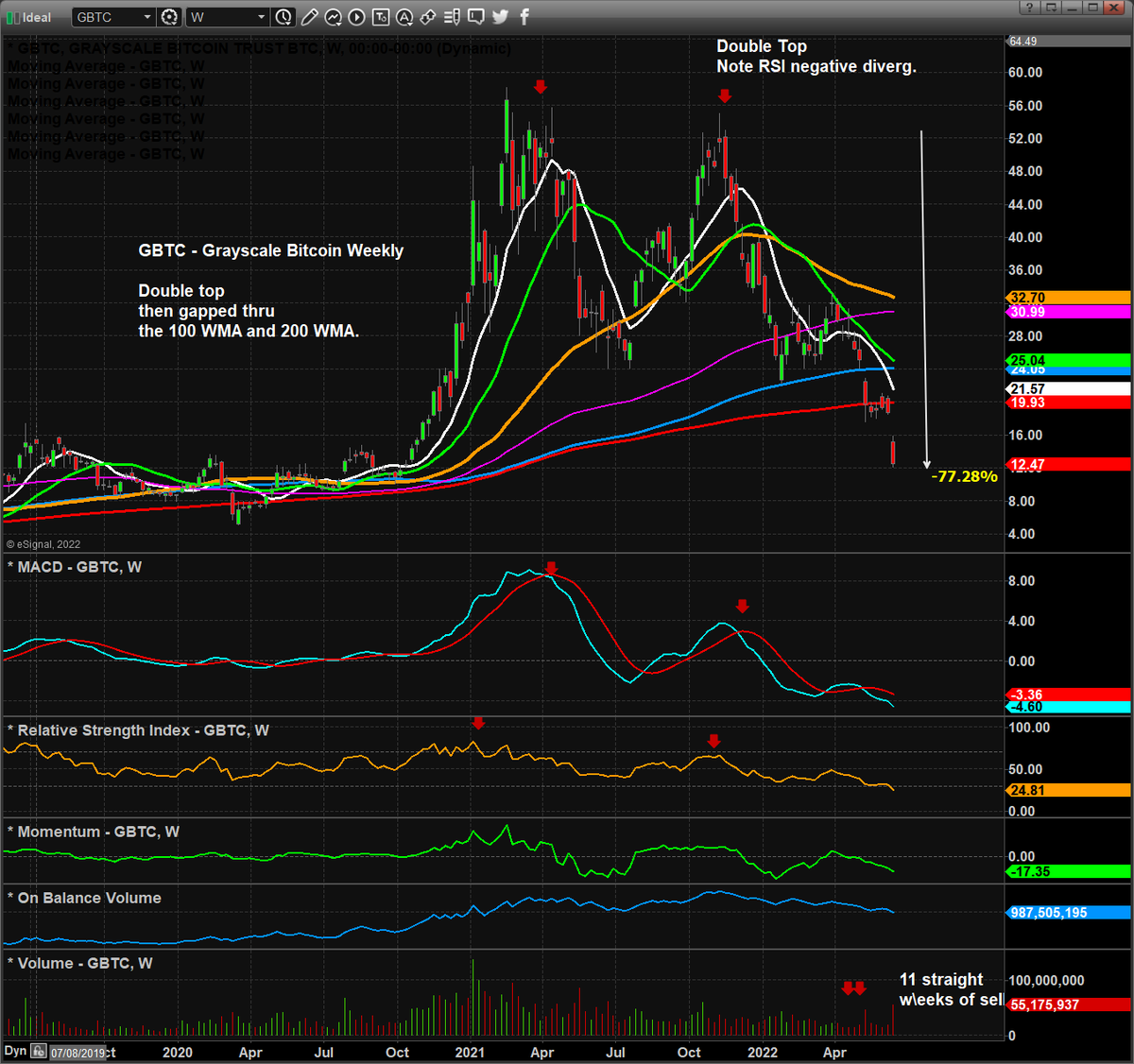Open the alerts A icon
The image size is (1134, 1064).
click(404, 17)
